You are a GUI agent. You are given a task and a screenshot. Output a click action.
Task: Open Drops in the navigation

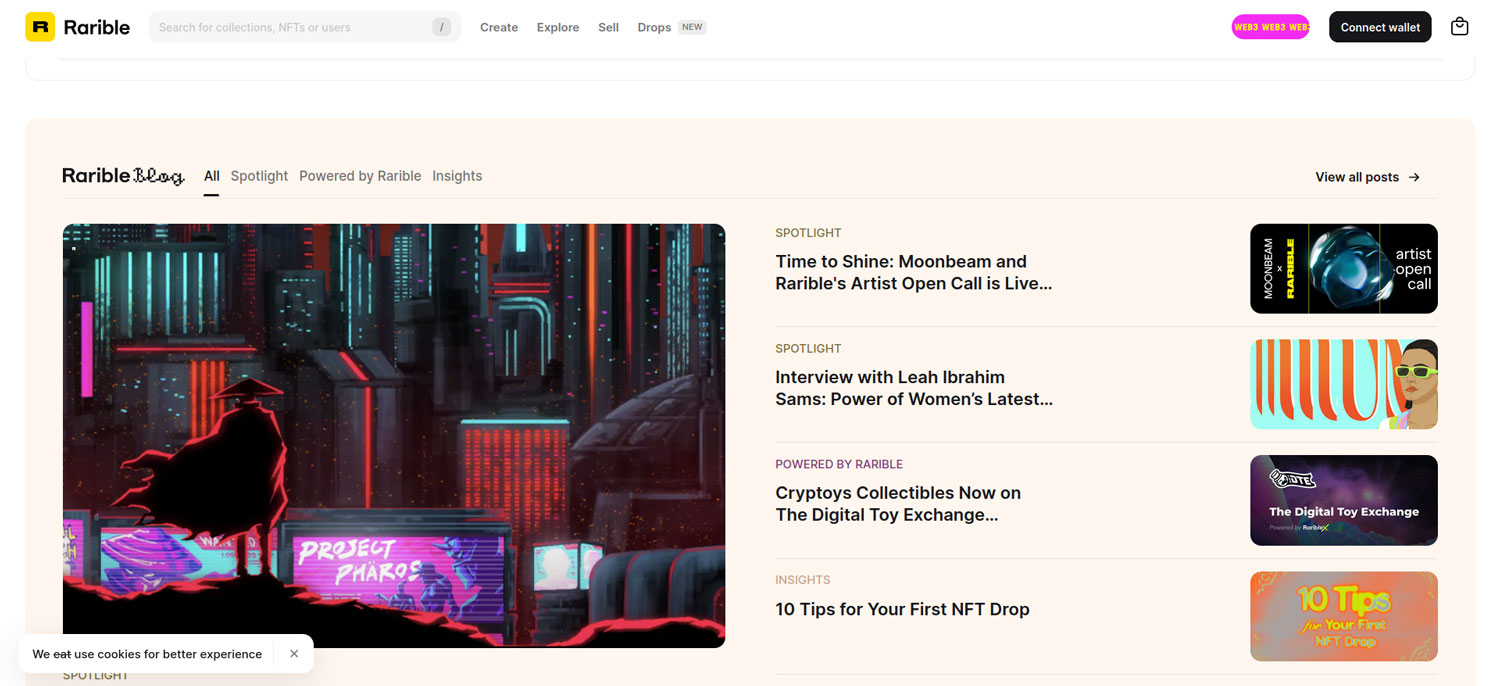click(x=654, y=27)
